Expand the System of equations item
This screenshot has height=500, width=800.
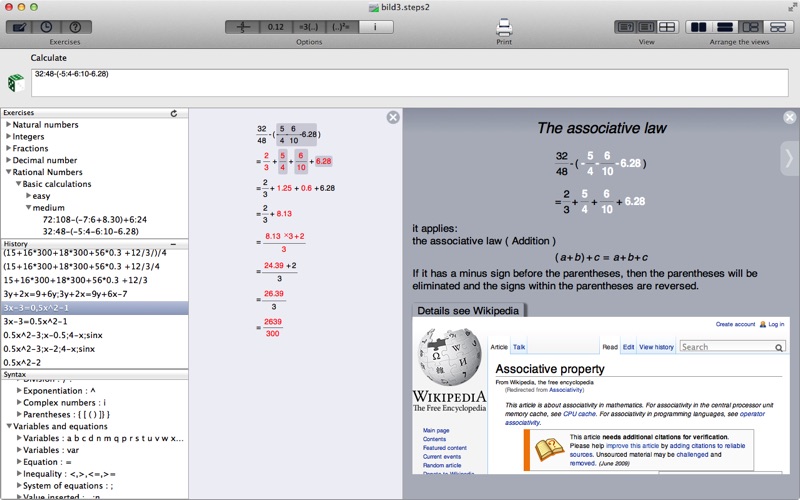point(19,486)
